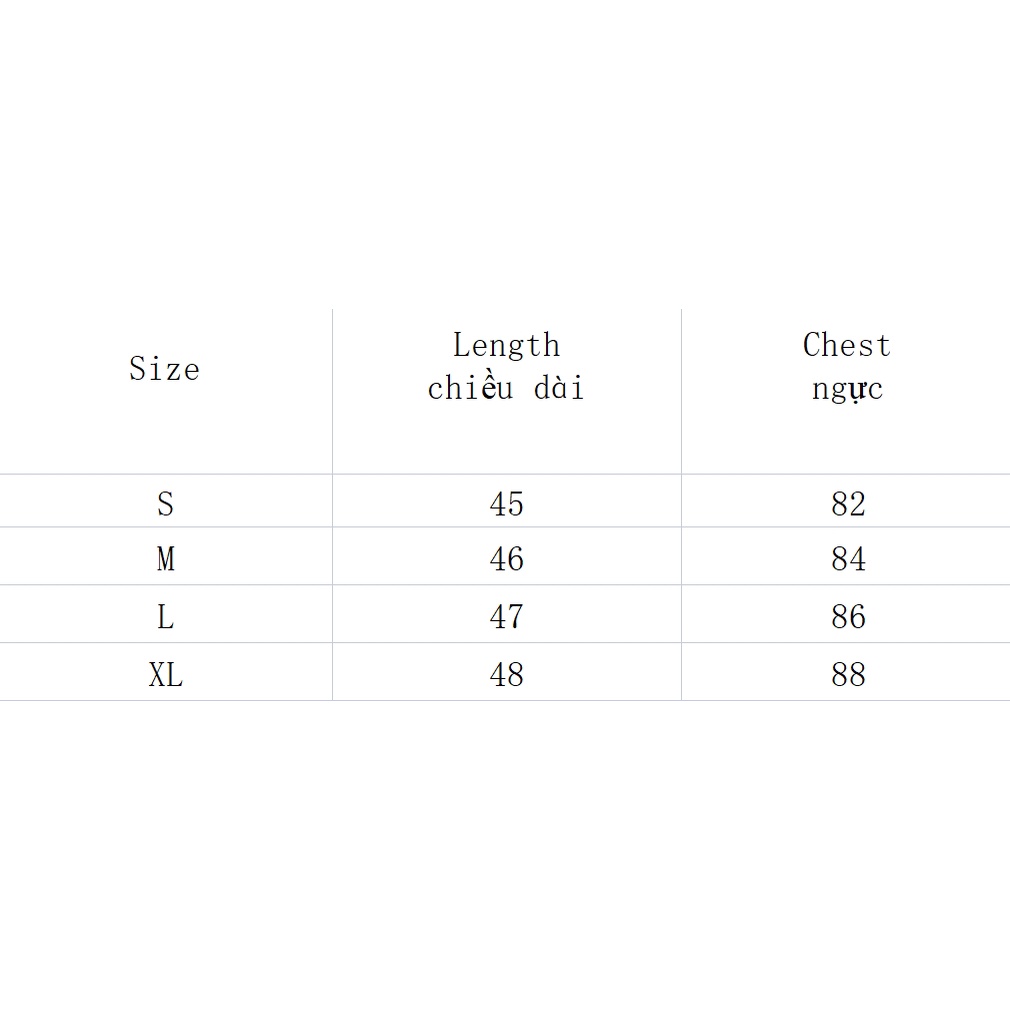Image resolution: width=1010 pixels, height=1010 pixels.
Task: Click the length value 48
Action: (506, 675)
